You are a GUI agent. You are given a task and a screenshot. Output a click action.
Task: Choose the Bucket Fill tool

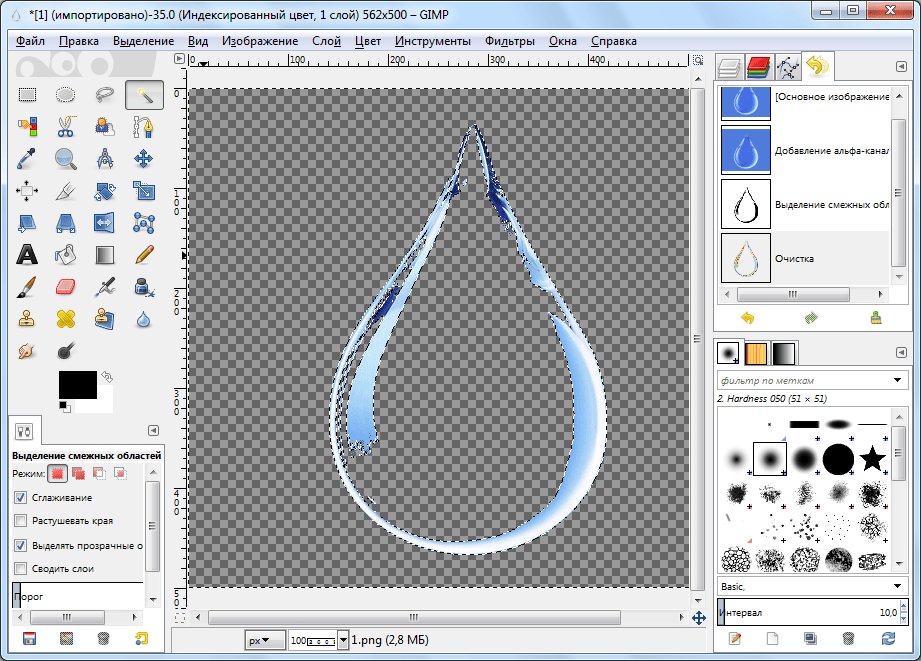coord(66,254)
